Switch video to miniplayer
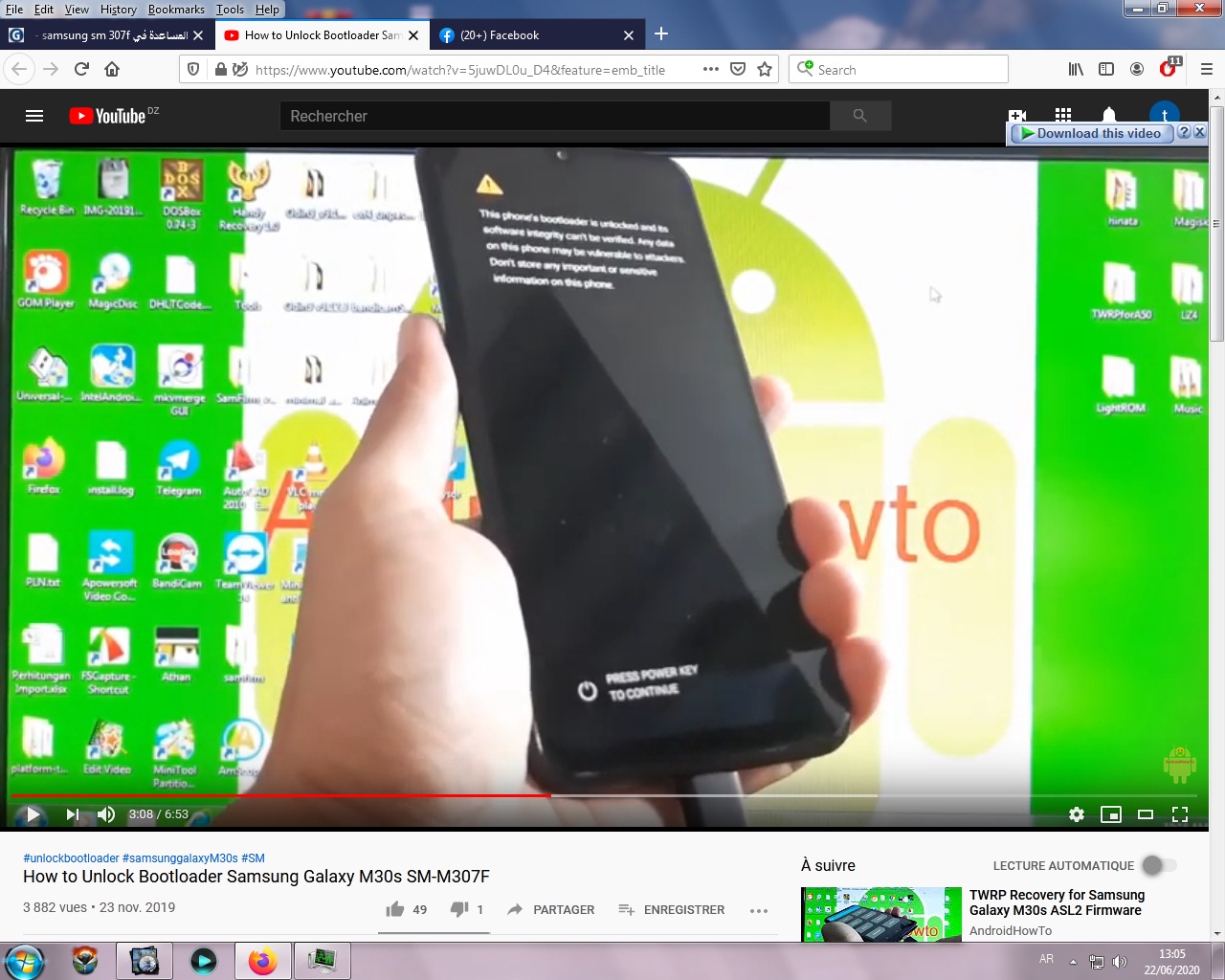The width and height of the screenshot is (1225, 980). tap(1111, 814)
